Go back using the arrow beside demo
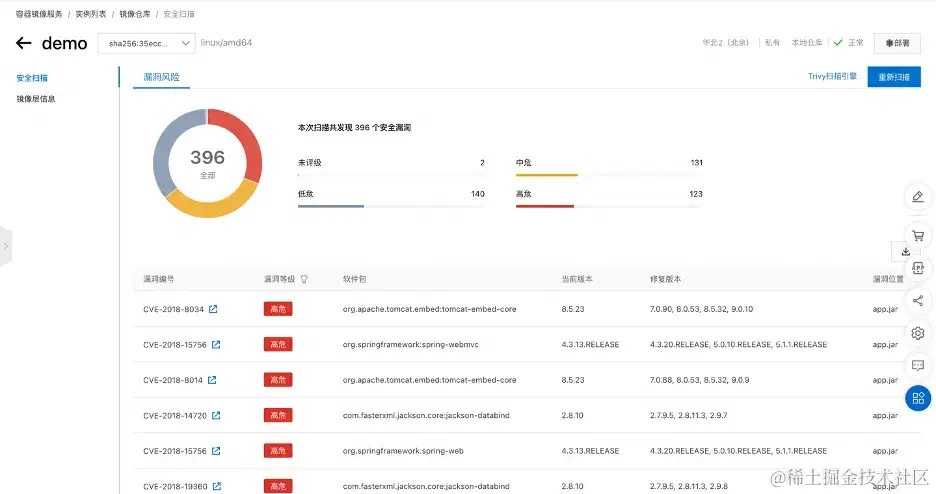The width and height of the screenshot is (936, 494). click(23, 43)
